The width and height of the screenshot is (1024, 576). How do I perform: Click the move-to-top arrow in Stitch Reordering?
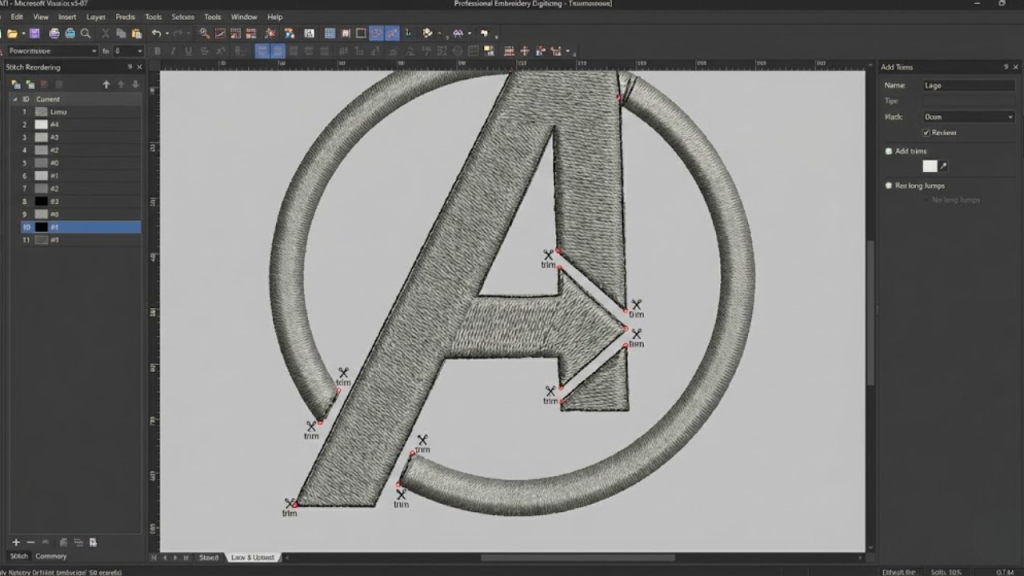point(106,84)
